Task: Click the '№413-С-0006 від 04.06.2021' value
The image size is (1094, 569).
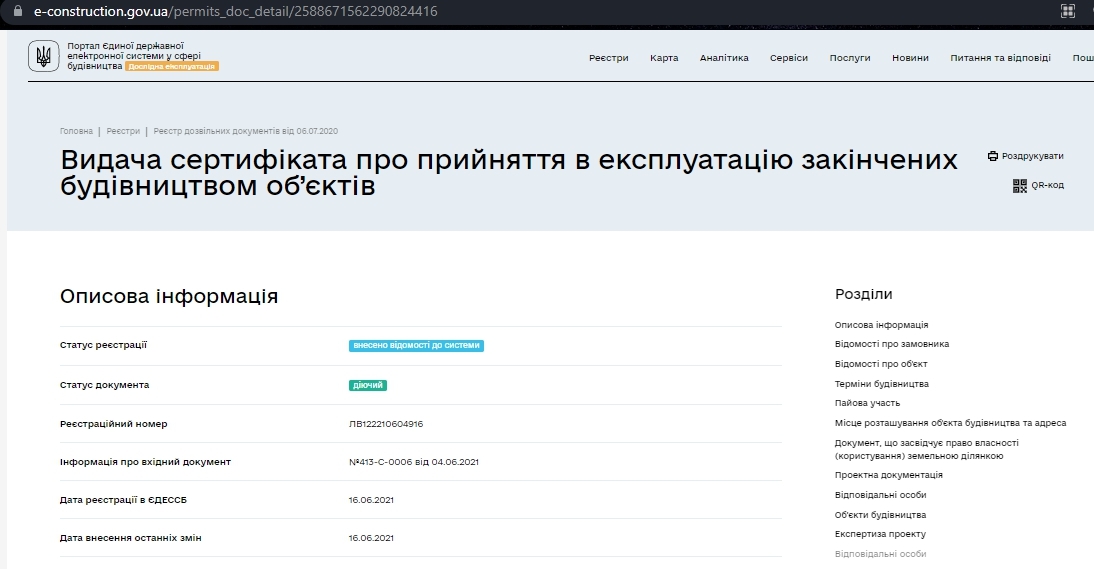Action: point(414,462)
